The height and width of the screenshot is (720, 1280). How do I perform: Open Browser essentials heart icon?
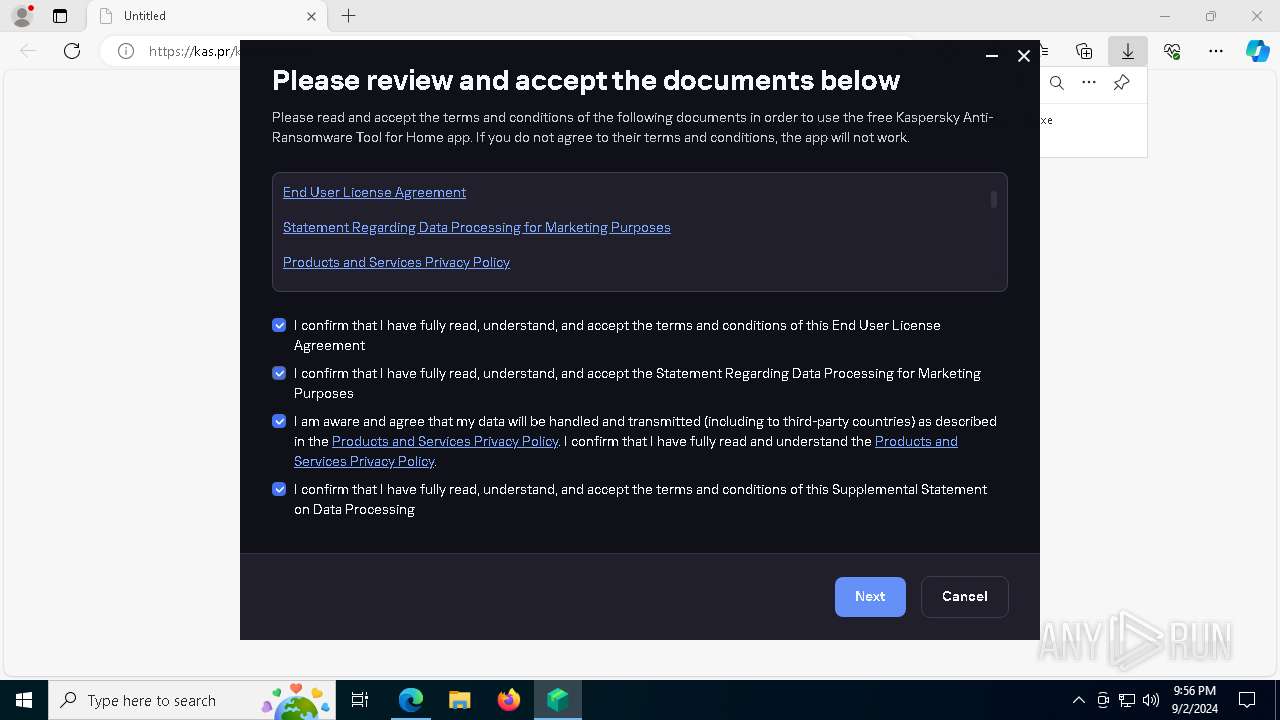click(1172, 51)
